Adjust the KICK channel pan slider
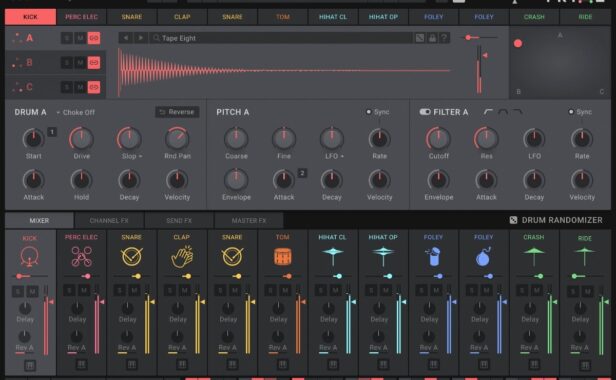The image size is (616, 380). coord(31,276)
